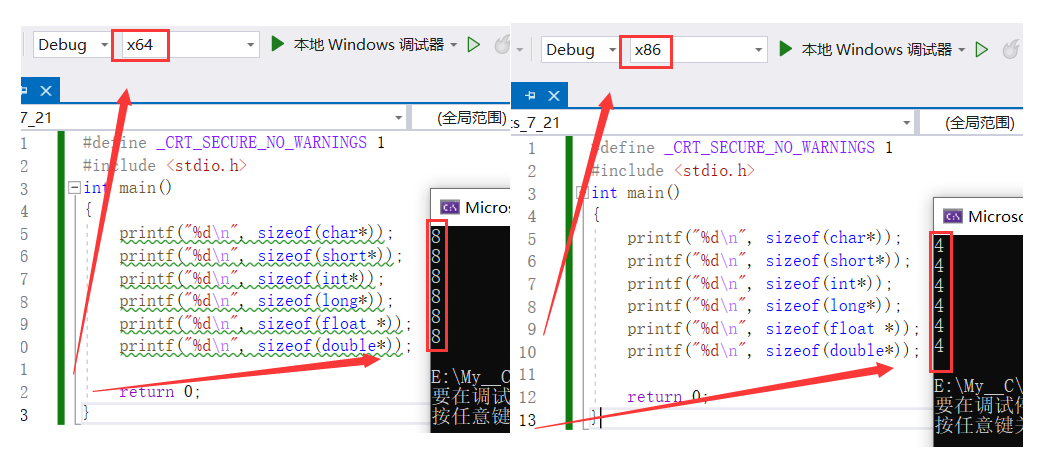The width and height of the screenshot is (1057, 474).
Task: Click green Start Debugging arrow in x64 toolbar
Action: point(278,45)
